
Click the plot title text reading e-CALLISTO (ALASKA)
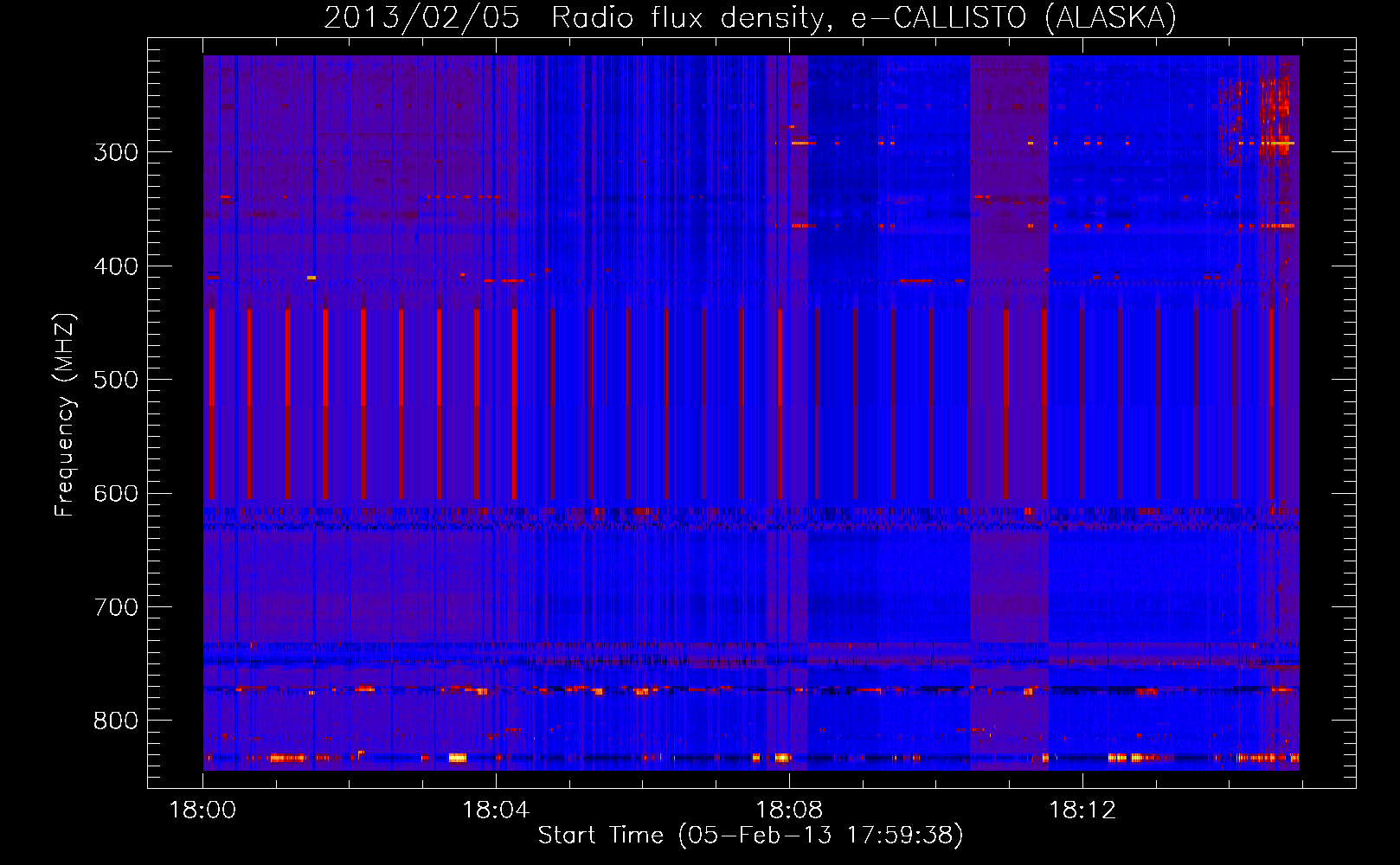[1013, 17]
